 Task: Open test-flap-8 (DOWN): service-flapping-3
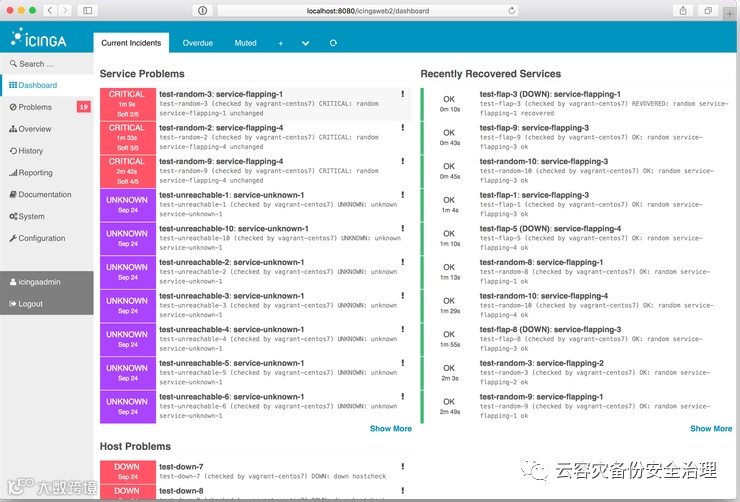(x=550, y=329)
